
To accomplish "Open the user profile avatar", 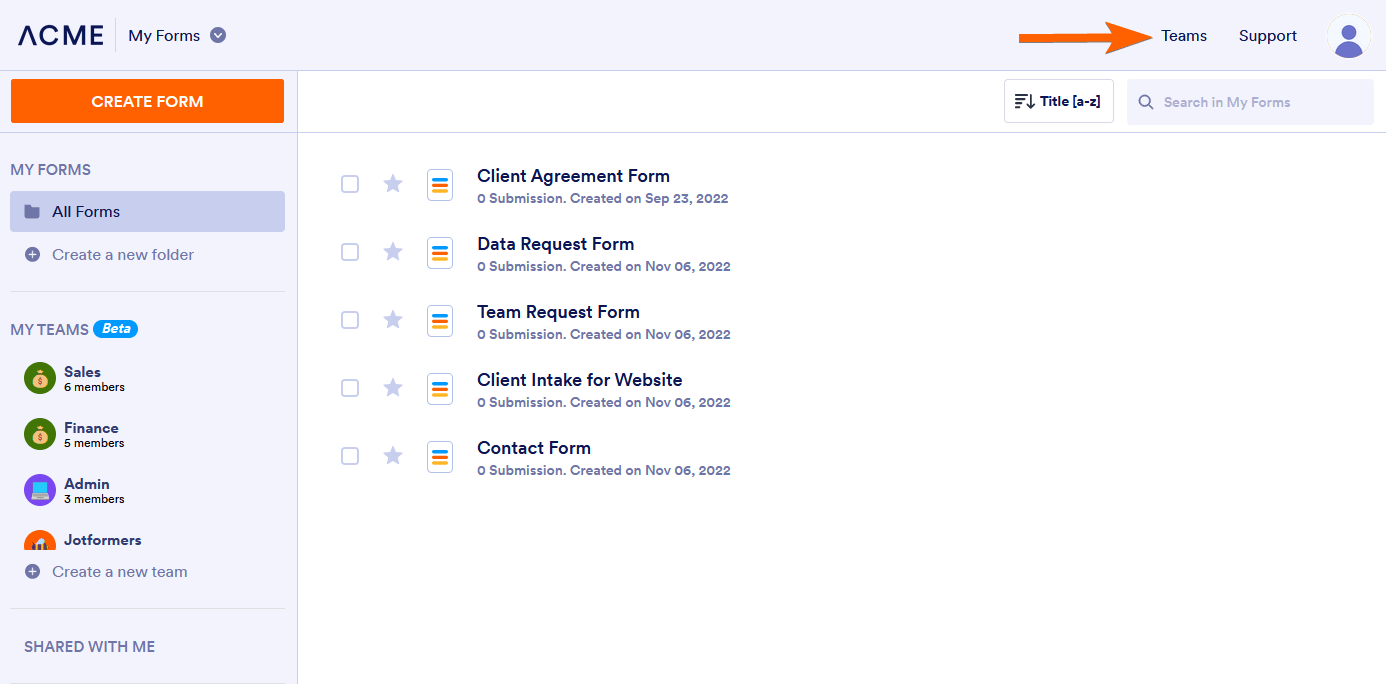I will click(1348, 37).
